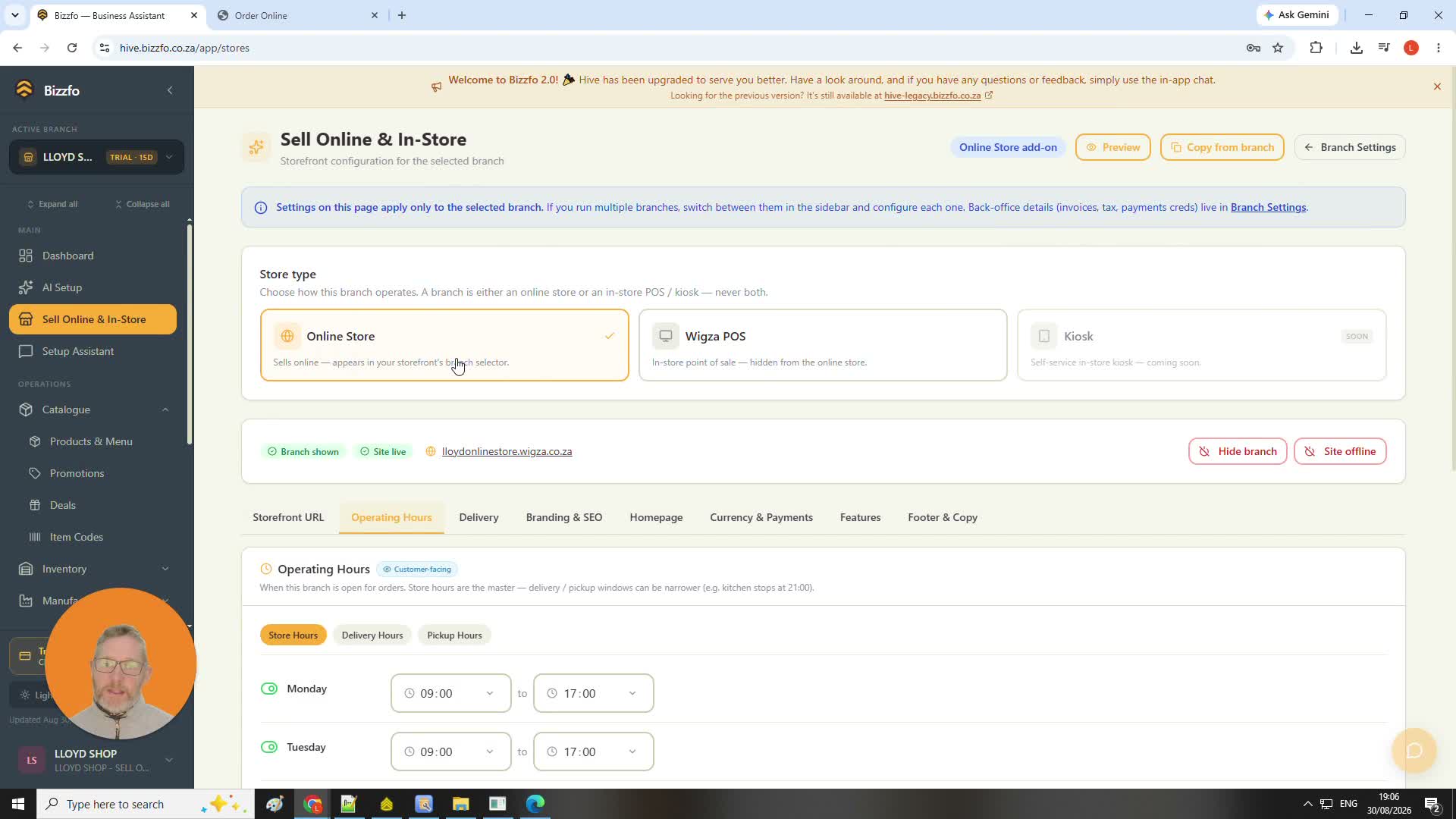The width and height of the screenshot is (1456, 819).
Task: Click Expand all in sidebar
Action: (52, 204)
